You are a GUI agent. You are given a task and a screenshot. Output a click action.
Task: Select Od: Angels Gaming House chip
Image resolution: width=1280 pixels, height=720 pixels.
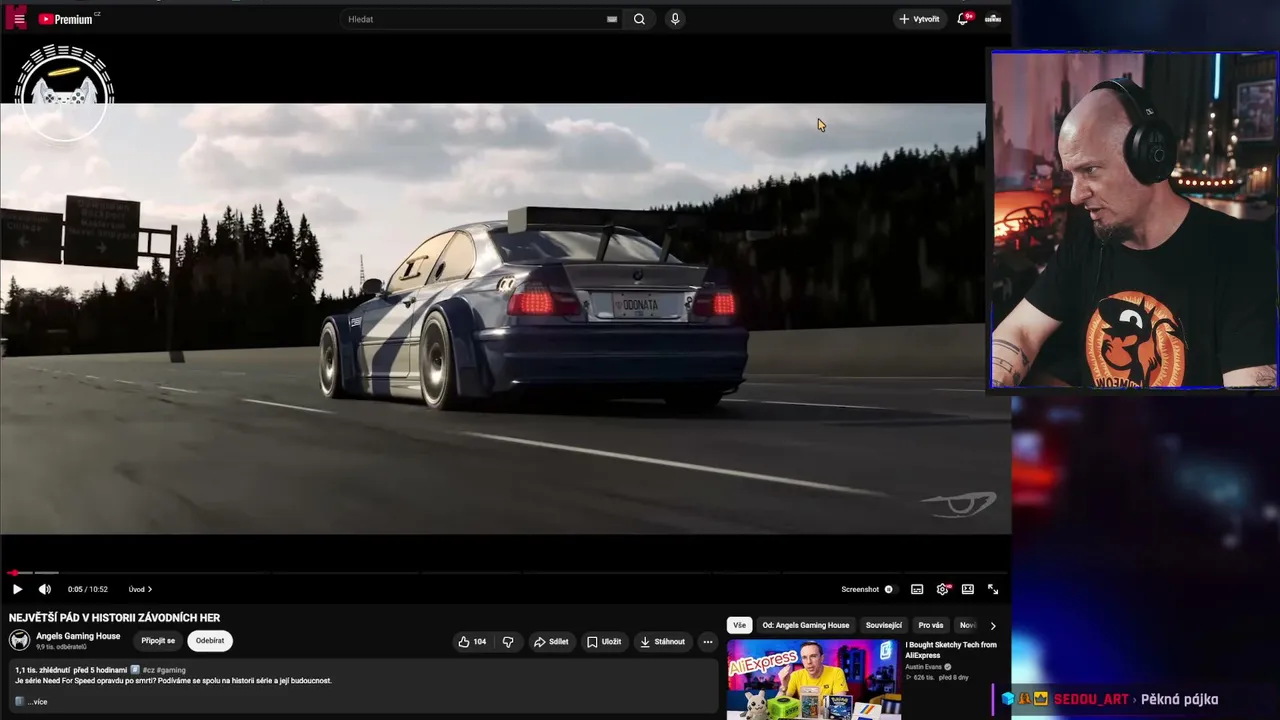806,625
